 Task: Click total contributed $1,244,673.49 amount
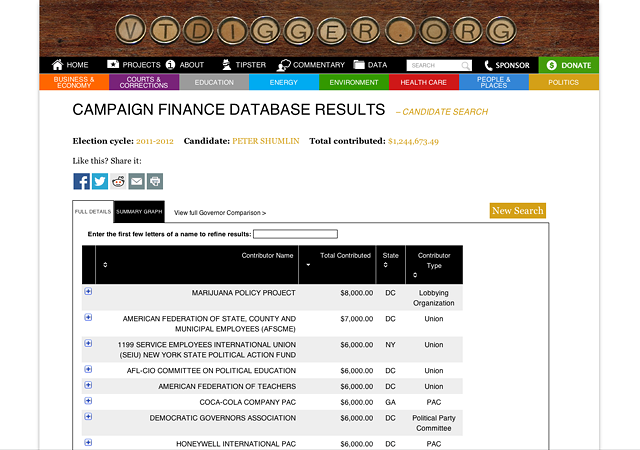coord(413,141)
